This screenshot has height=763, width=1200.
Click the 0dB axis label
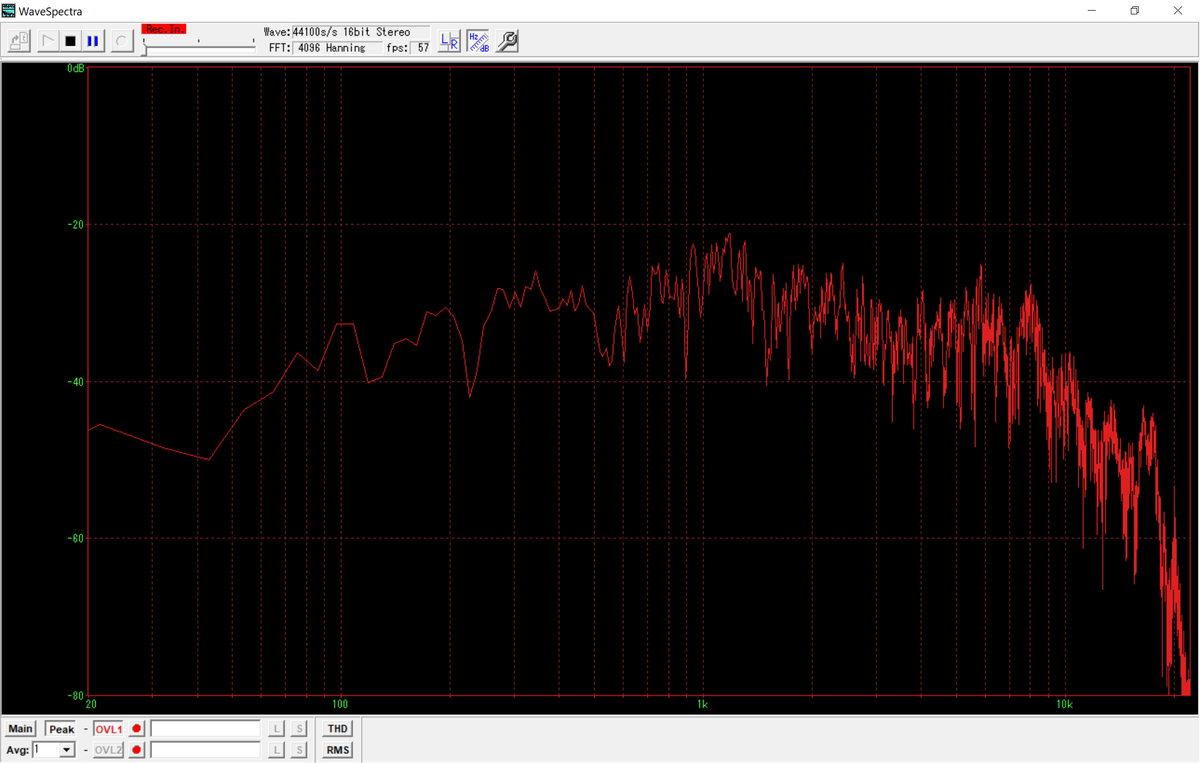(76, 68)
